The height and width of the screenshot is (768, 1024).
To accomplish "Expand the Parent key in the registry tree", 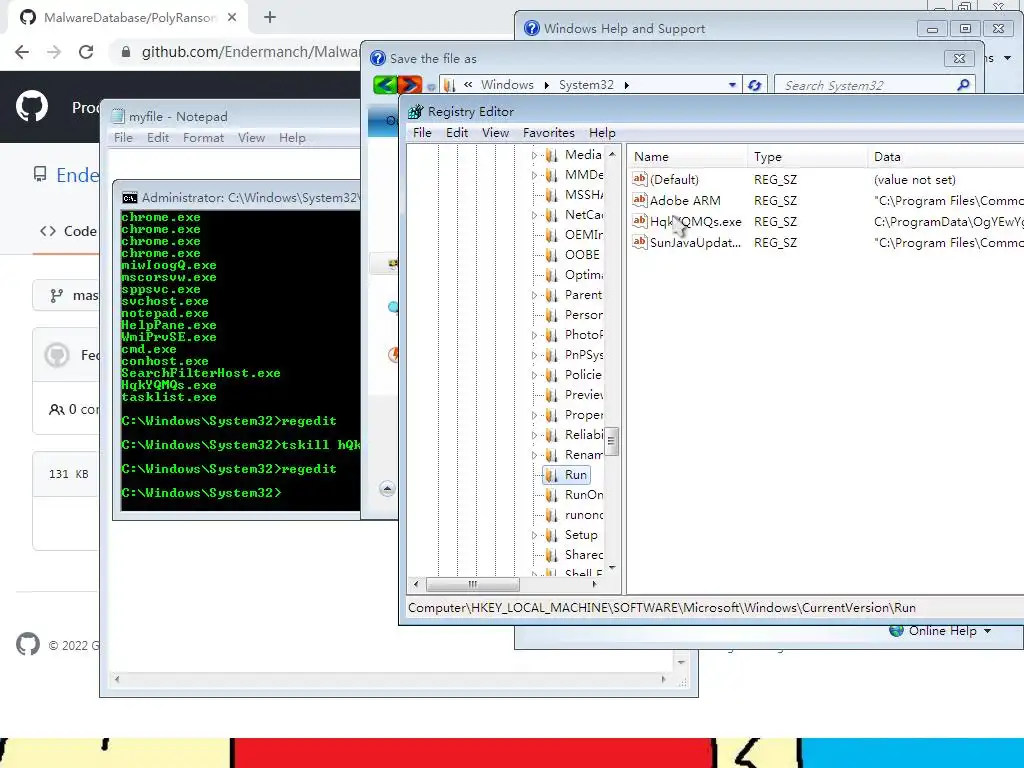I will [534, 295].
